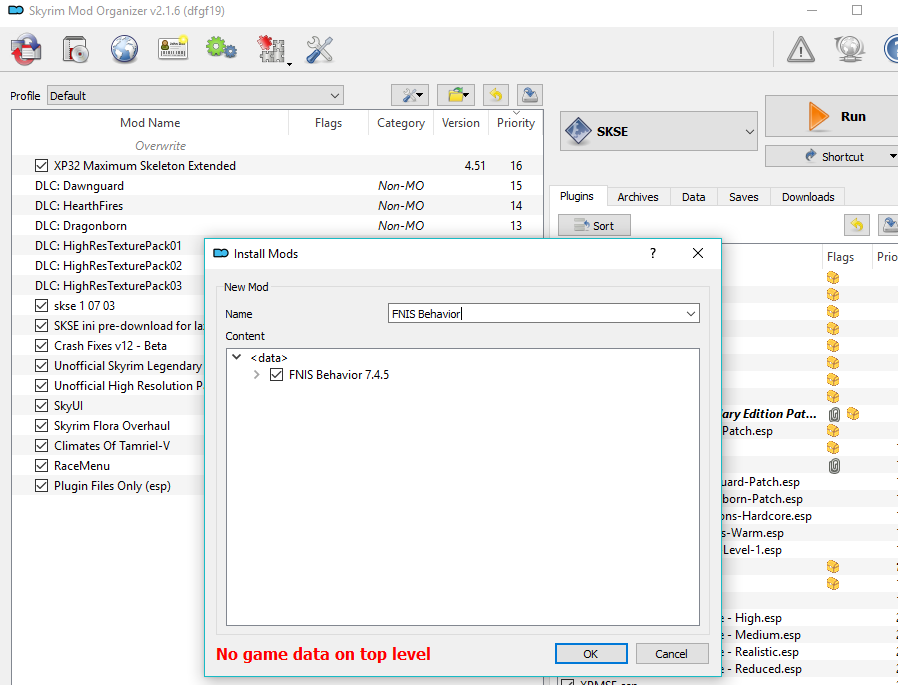Viewport: 898px width, 685px height.
Task: Toggle XP32 Maximum Skeleton Extended checkbox
Action: click(41, 166)
